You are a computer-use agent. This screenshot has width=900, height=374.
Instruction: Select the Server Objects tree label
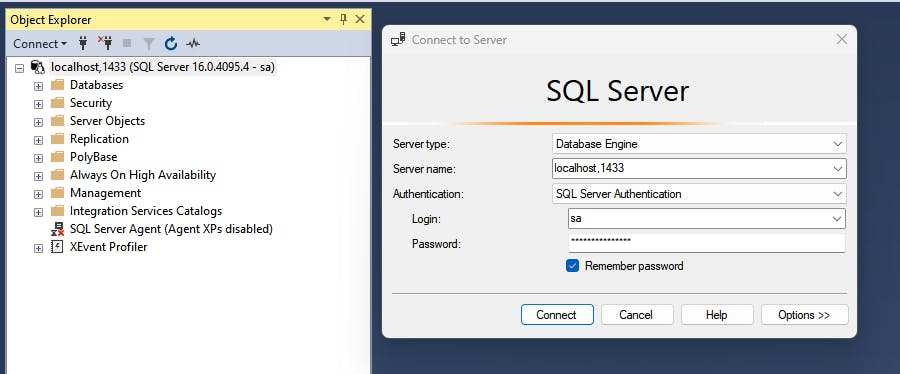(107, 121)
